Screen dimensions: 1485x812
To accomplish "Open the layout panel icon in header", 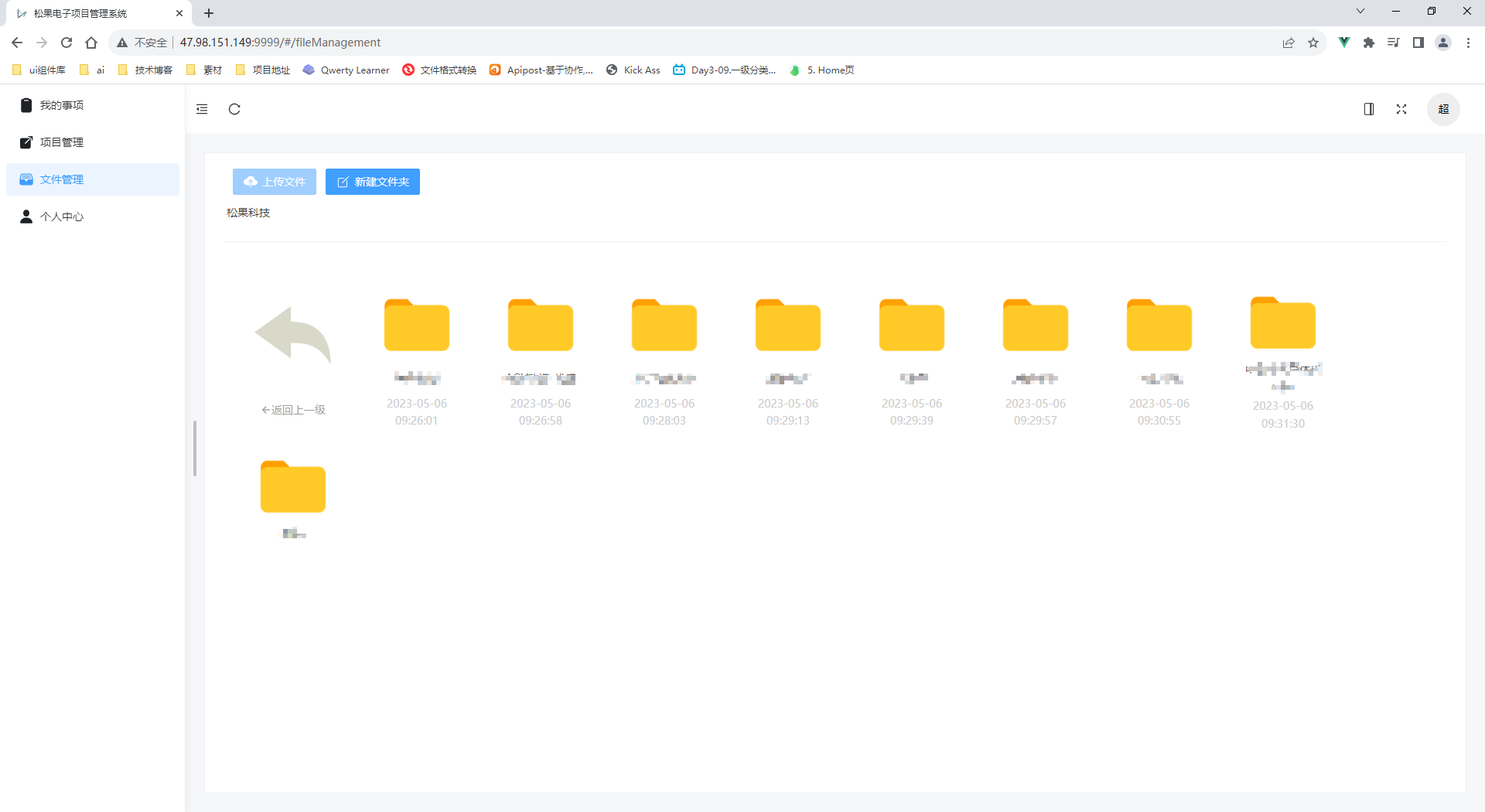I will tap(1369, 109).
